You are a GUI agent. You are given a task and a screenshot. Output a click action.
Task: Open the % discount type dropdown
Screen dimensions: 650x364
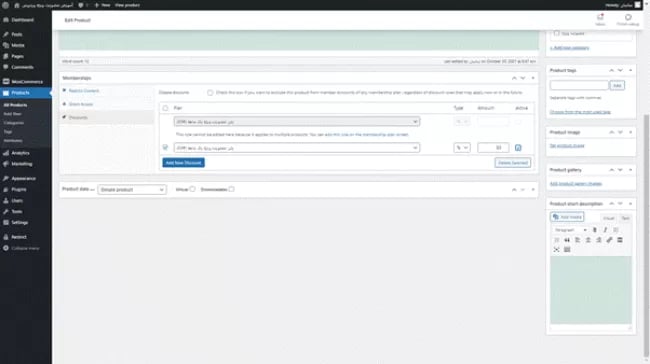click(462, 148)
